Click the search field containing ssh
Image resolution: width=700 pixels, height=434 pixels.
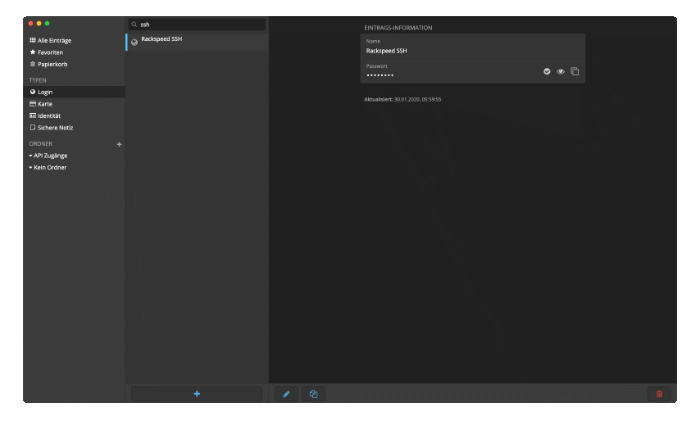(x=200, y=24)
